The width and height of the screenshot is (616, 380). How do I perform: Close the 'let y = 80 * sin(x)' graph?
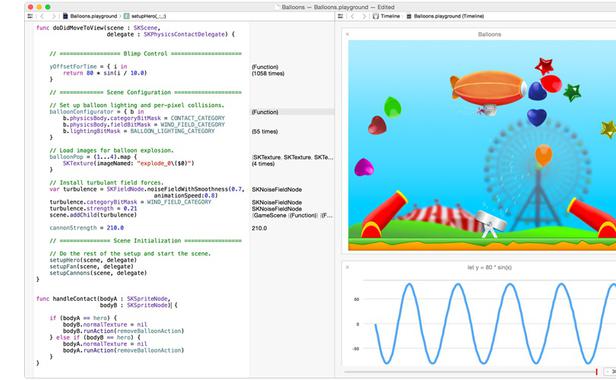(x=347, y=267)
